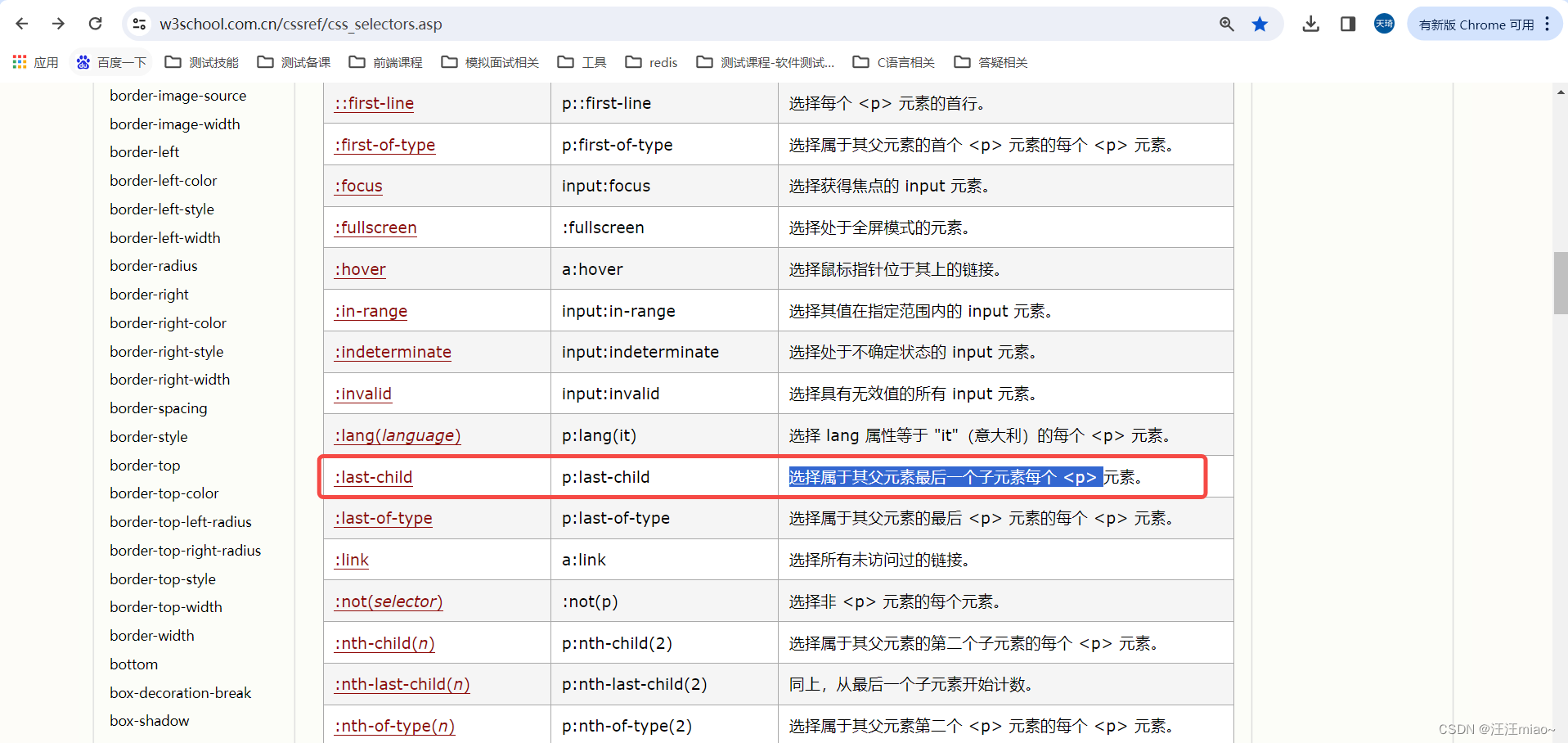Select bottom property in sidebar
The height and width of the screenshot is (743, 1568).
pyautogui.click(x=134, y=664)
